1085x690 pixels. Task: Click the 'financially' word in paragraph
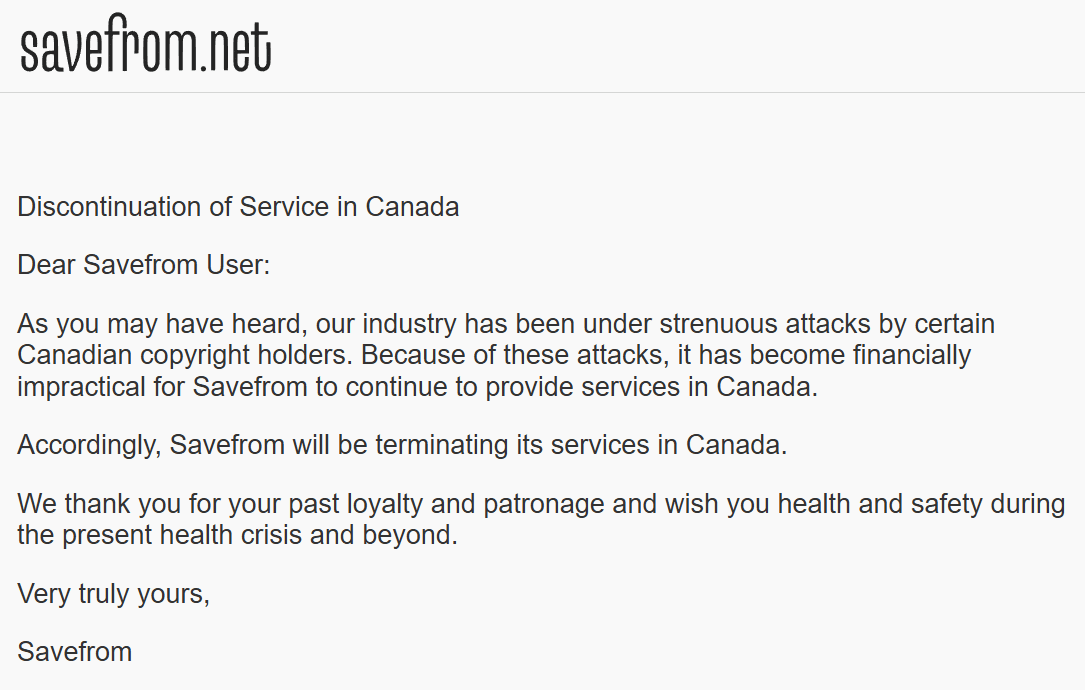pos(911,355)
